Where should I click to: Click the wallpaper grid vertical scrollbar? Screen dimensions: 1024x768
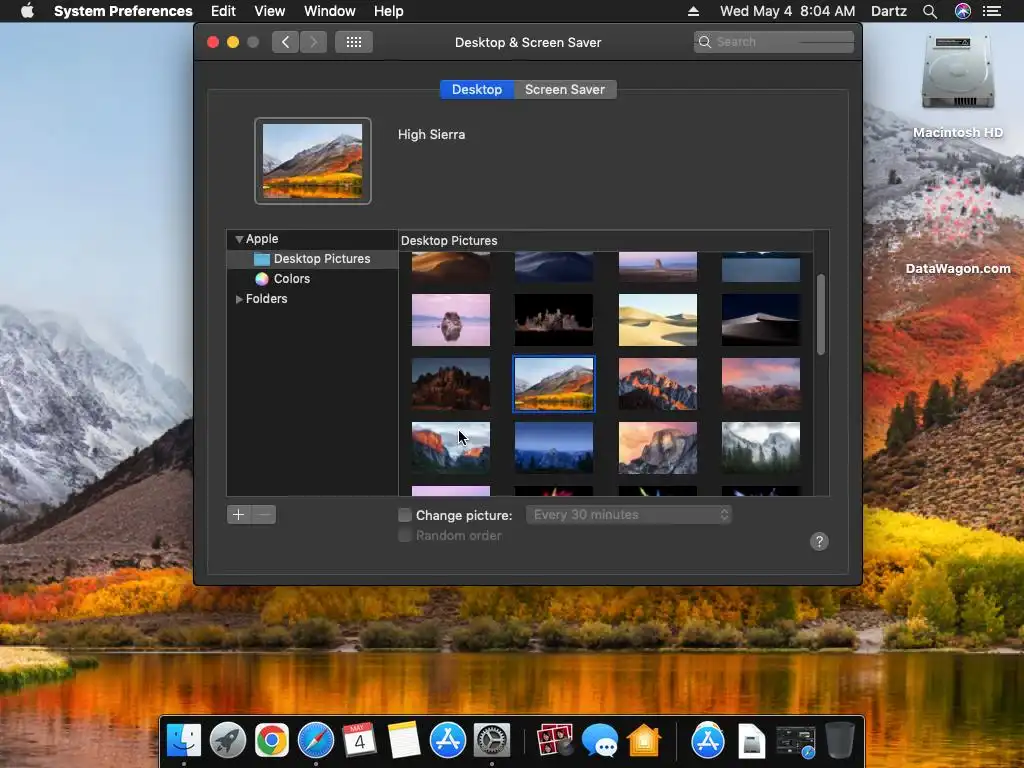point(821,315)
